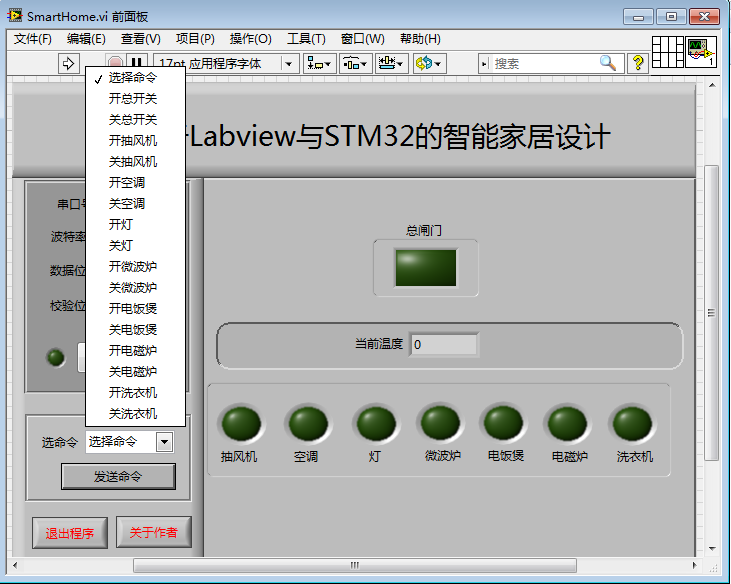731x584 pixels.
Task: Click the connector pane grid icon
Action: pos(668,52)
